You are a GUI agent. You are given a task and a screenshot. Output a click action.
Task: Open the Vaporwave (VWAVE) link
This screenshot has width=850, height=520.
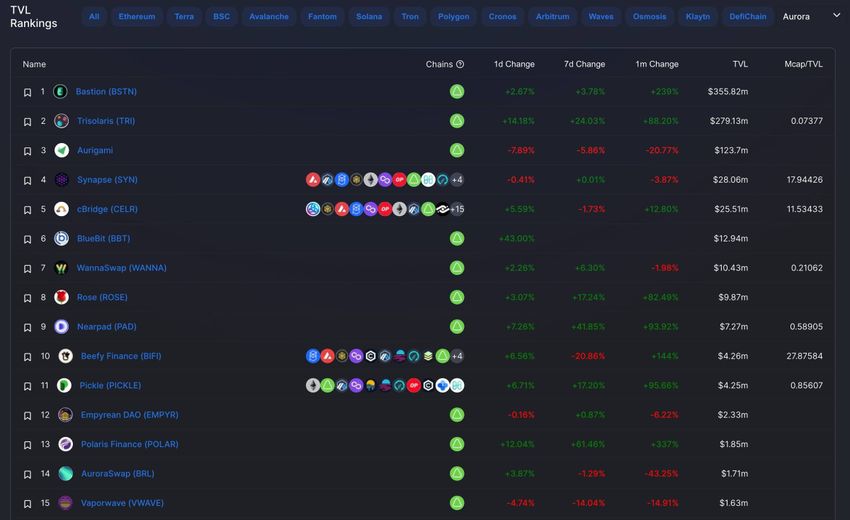(x=123, y=503)
